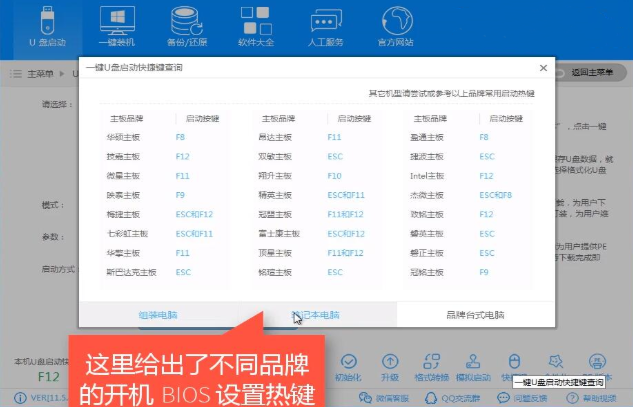Click the 升级 upload-arrow icon
Viewport: 633px width, 408px height.
pos(390,362)
